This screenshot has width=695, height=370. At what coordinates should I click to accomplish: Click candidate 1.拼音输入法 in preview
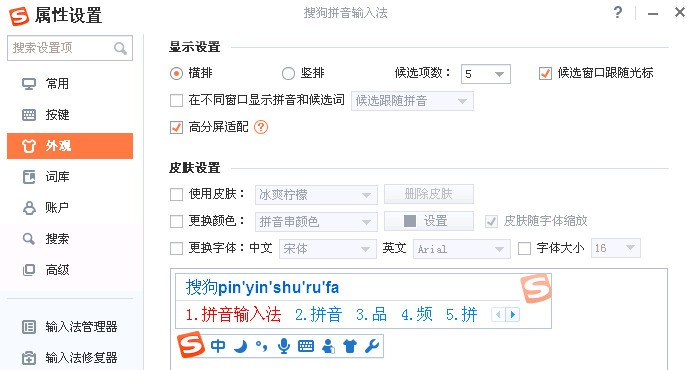coord(233,315)
